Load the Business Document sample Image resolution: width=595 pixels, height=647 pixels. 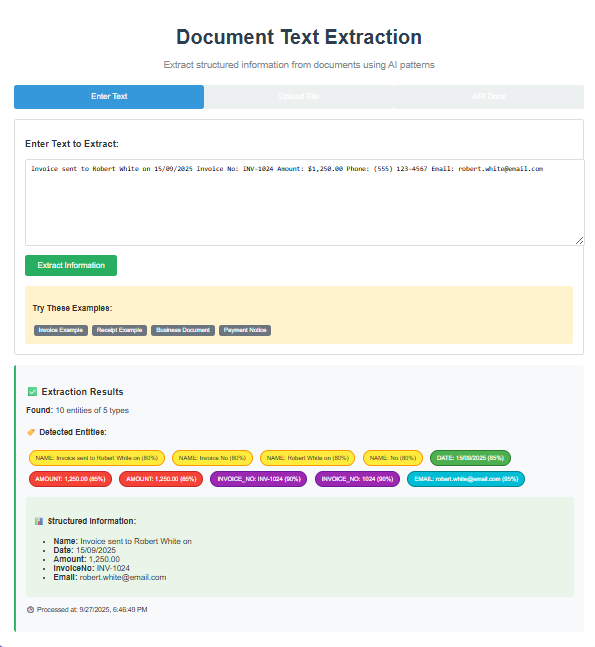[x=183, y=330]
